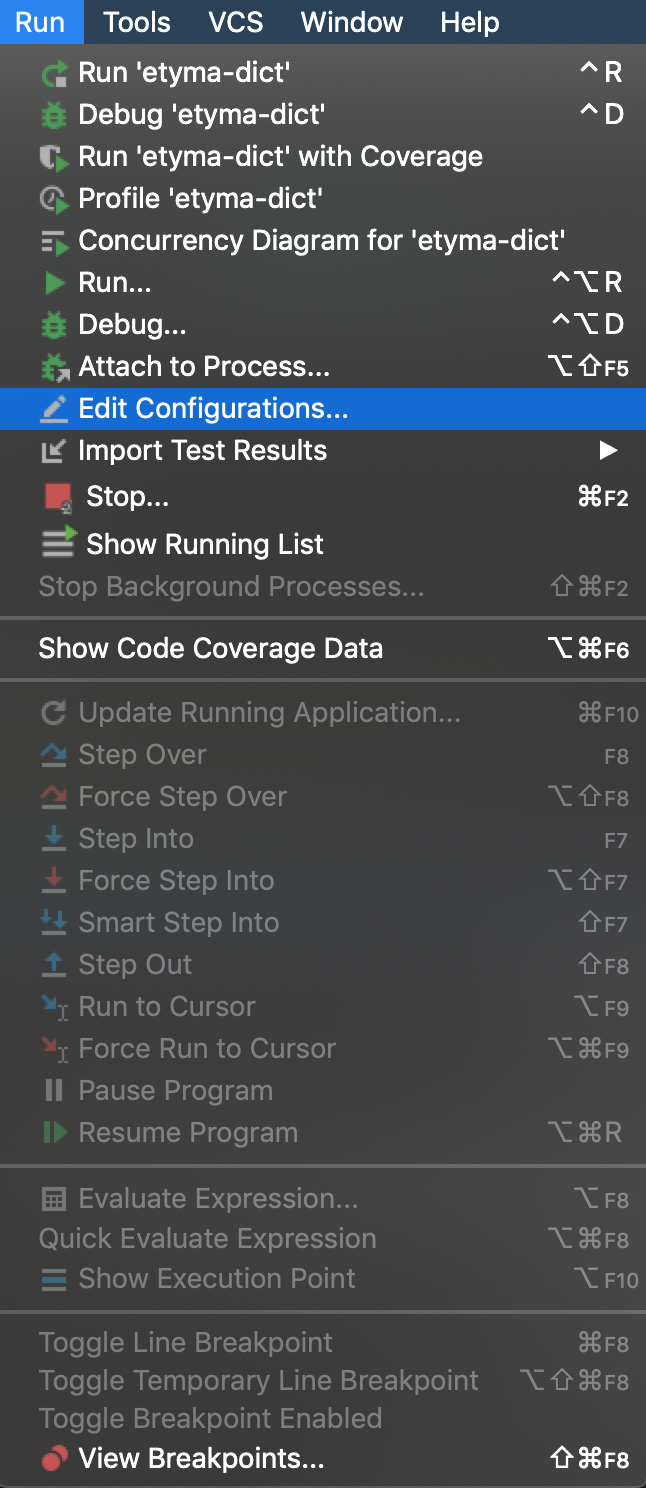Click the Import Test Results icon
Screen dimensions: 646x1488
(56, 450)
